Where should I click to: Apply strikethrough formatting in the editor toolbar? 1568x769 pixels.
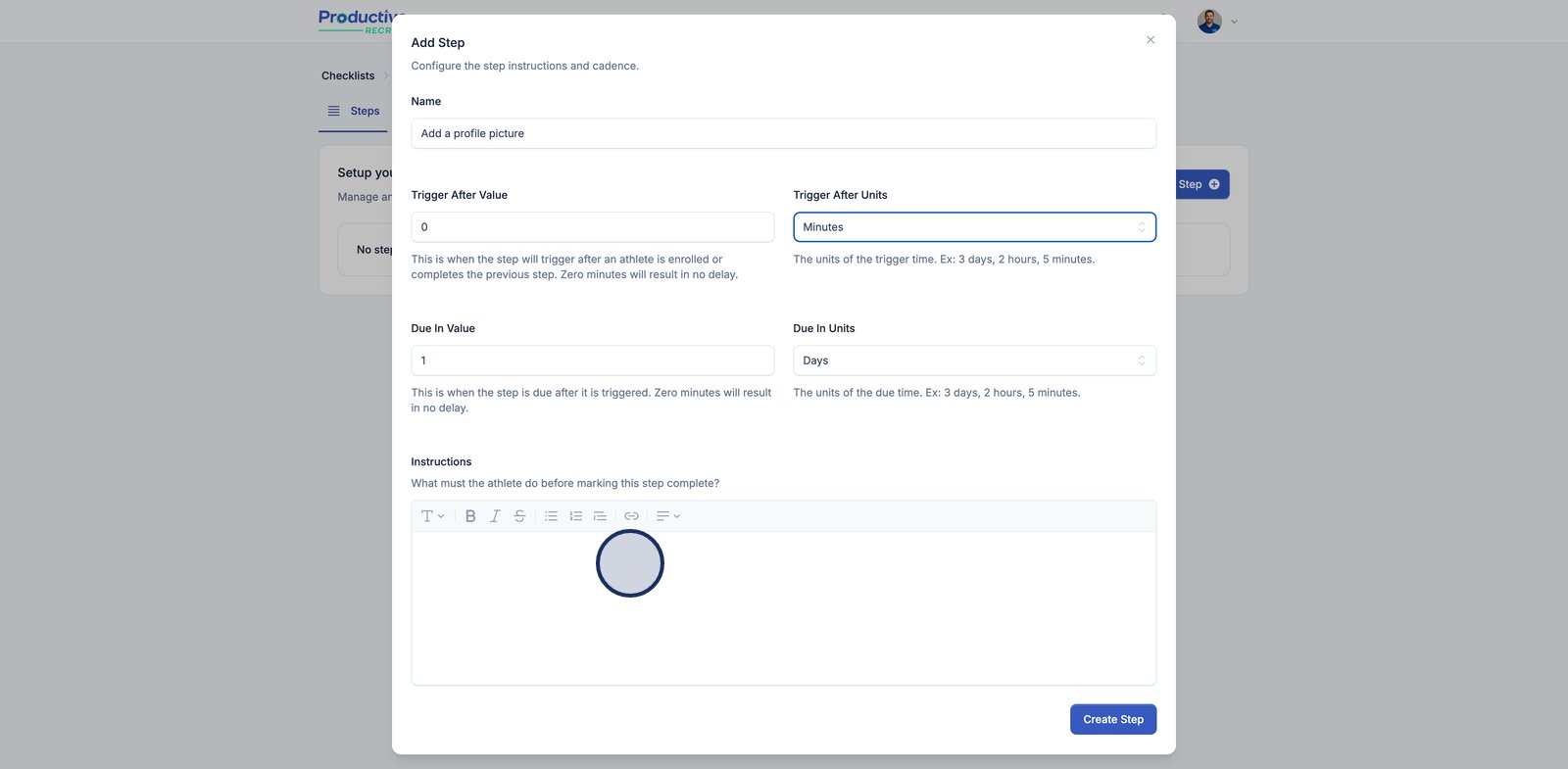(x=519, y=516)
